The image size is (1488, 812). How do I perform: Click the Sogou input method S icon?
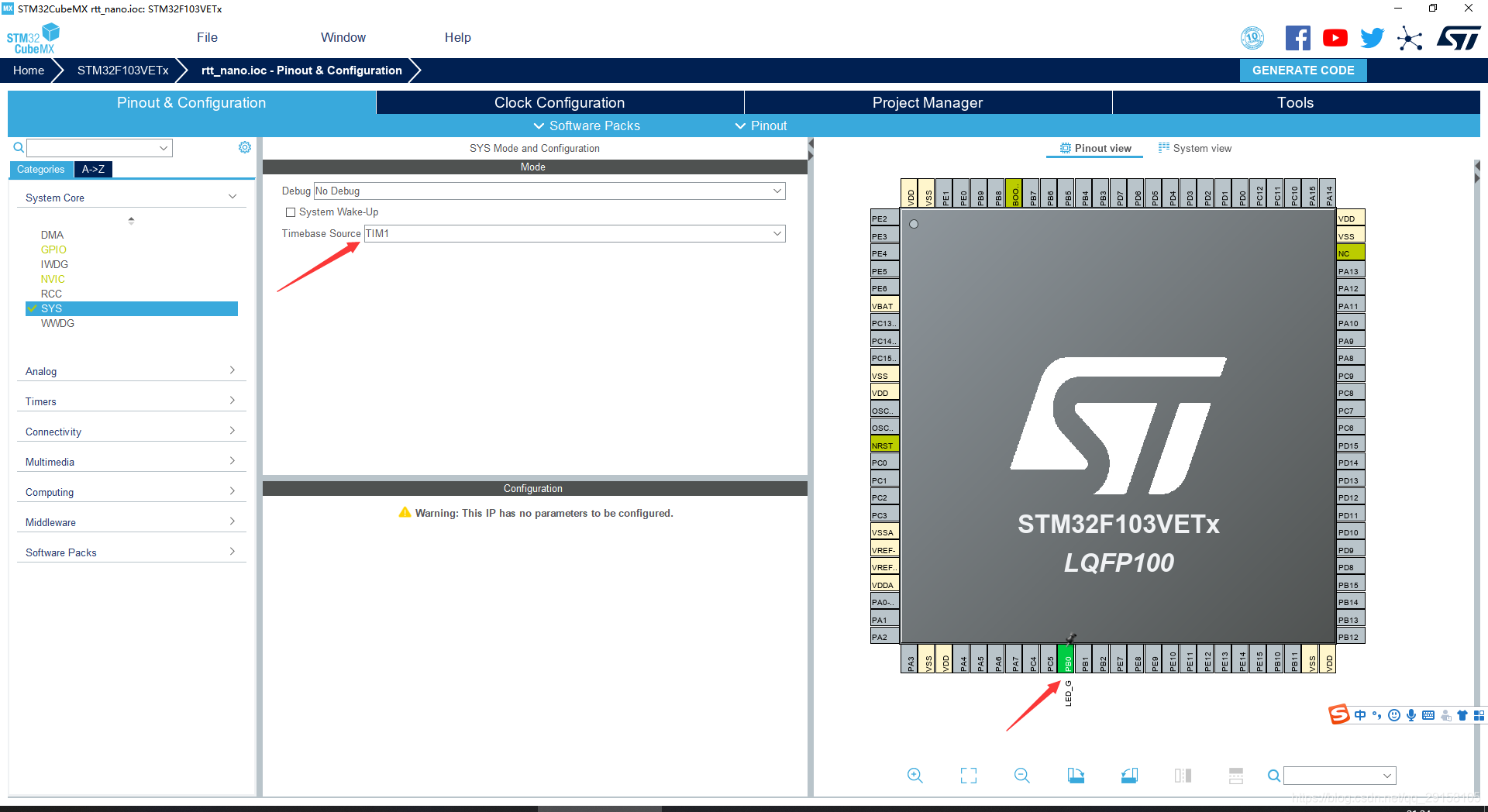[x=1339, y=714]
